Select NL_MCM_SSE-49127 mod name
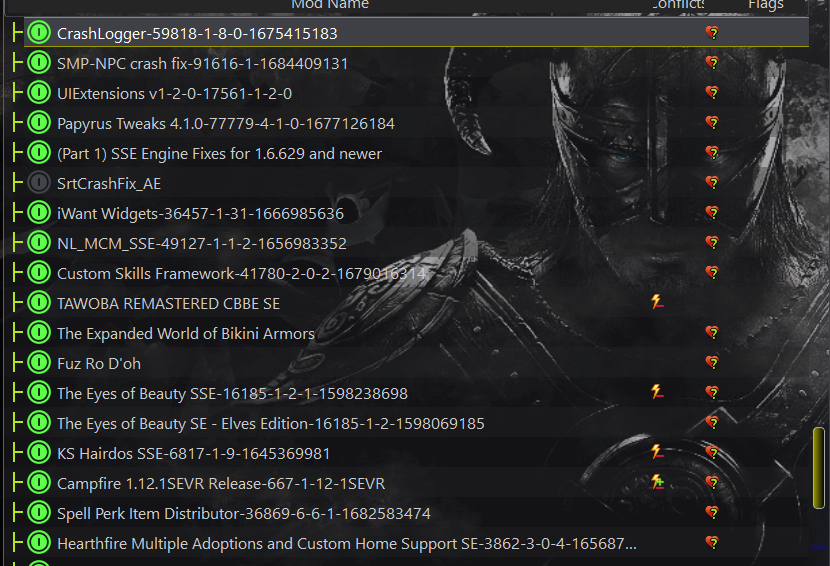 (202, 244)
